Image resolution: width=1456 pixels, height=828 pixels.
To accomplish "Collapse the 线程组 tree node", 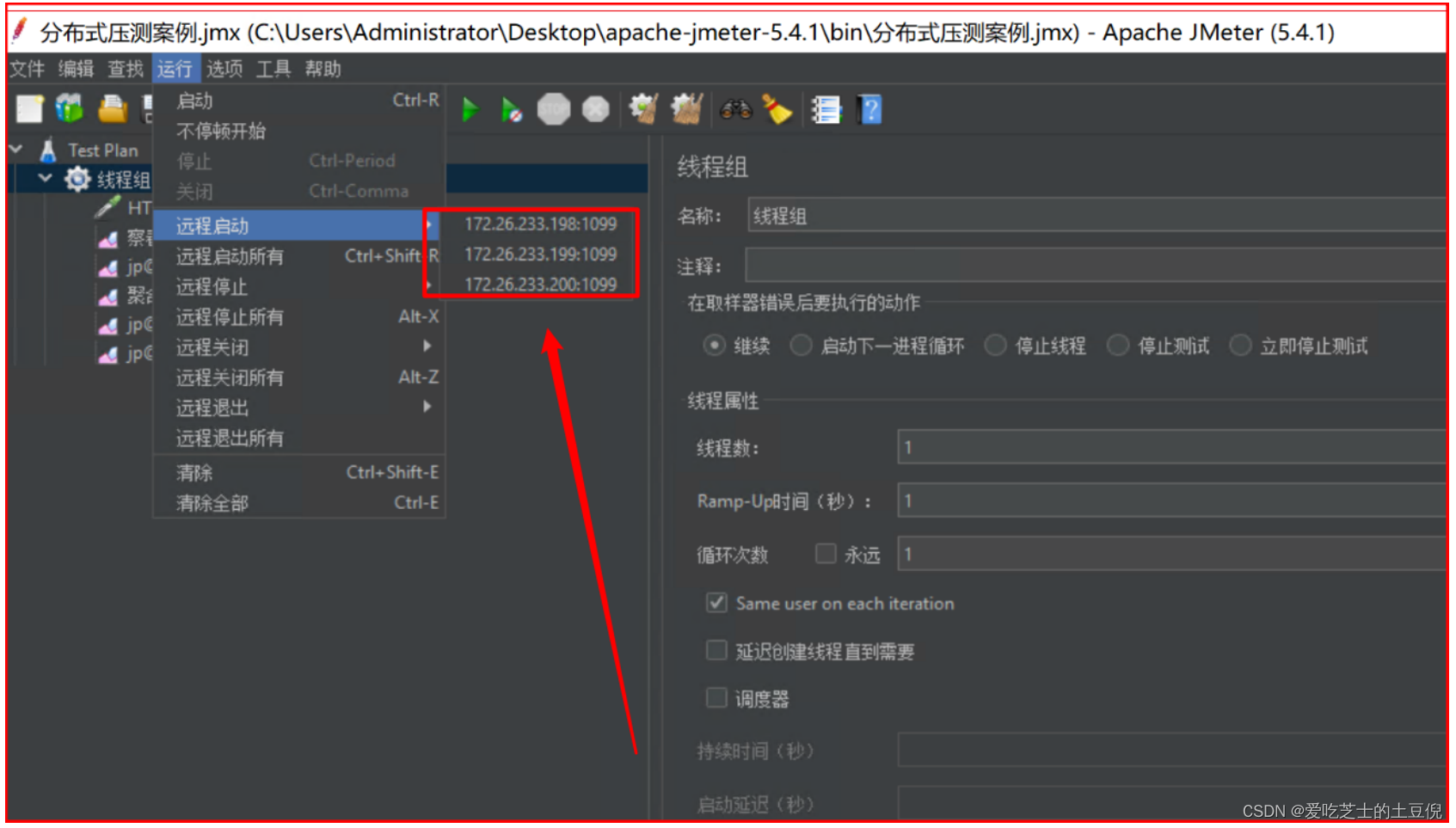I will pyautogui.click(x=46, y=179).
